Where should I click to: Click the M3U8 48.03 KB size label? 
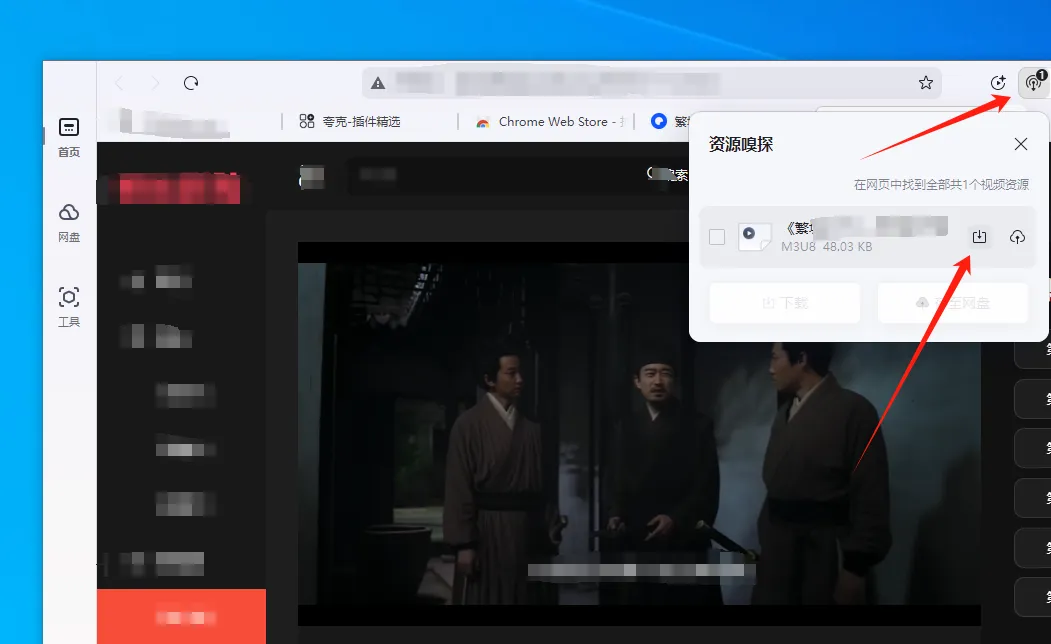[x=826, y=247]
